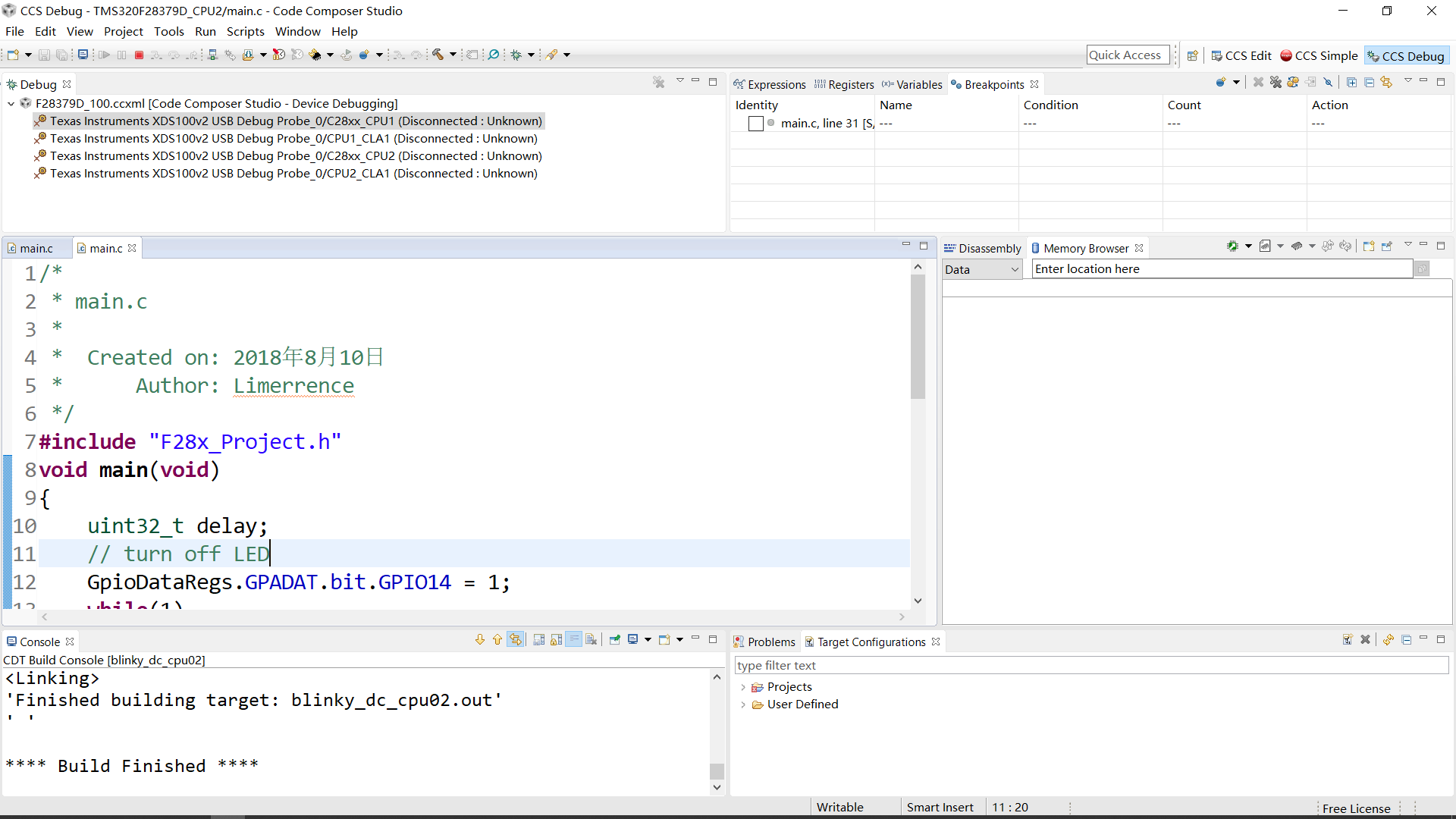Click Delete icon in Target Configurations

click(x=1365, y=639)
